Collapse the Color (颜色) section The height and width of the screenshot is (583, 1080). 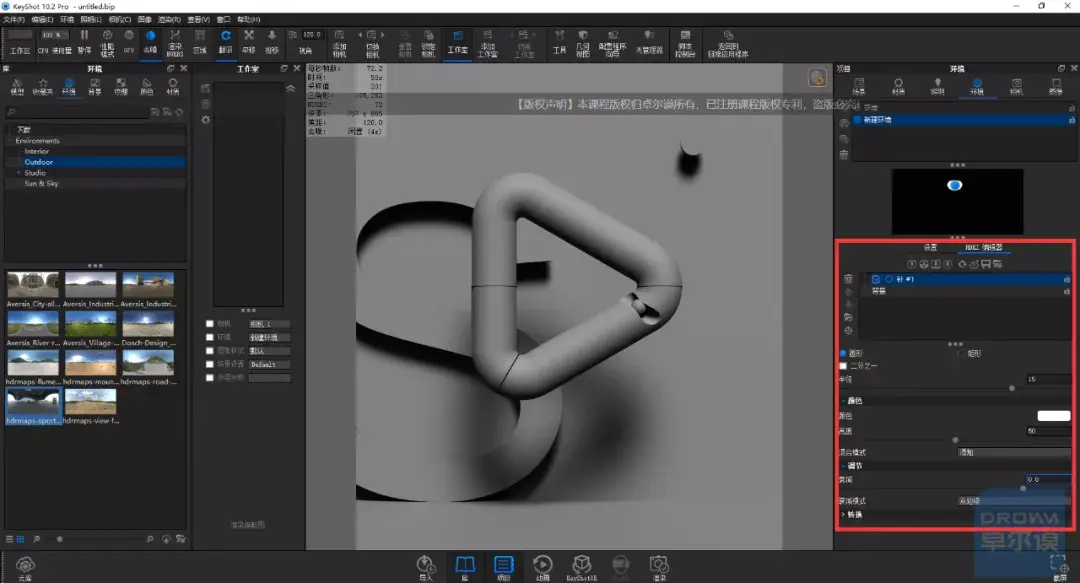[x=843, y=400]
